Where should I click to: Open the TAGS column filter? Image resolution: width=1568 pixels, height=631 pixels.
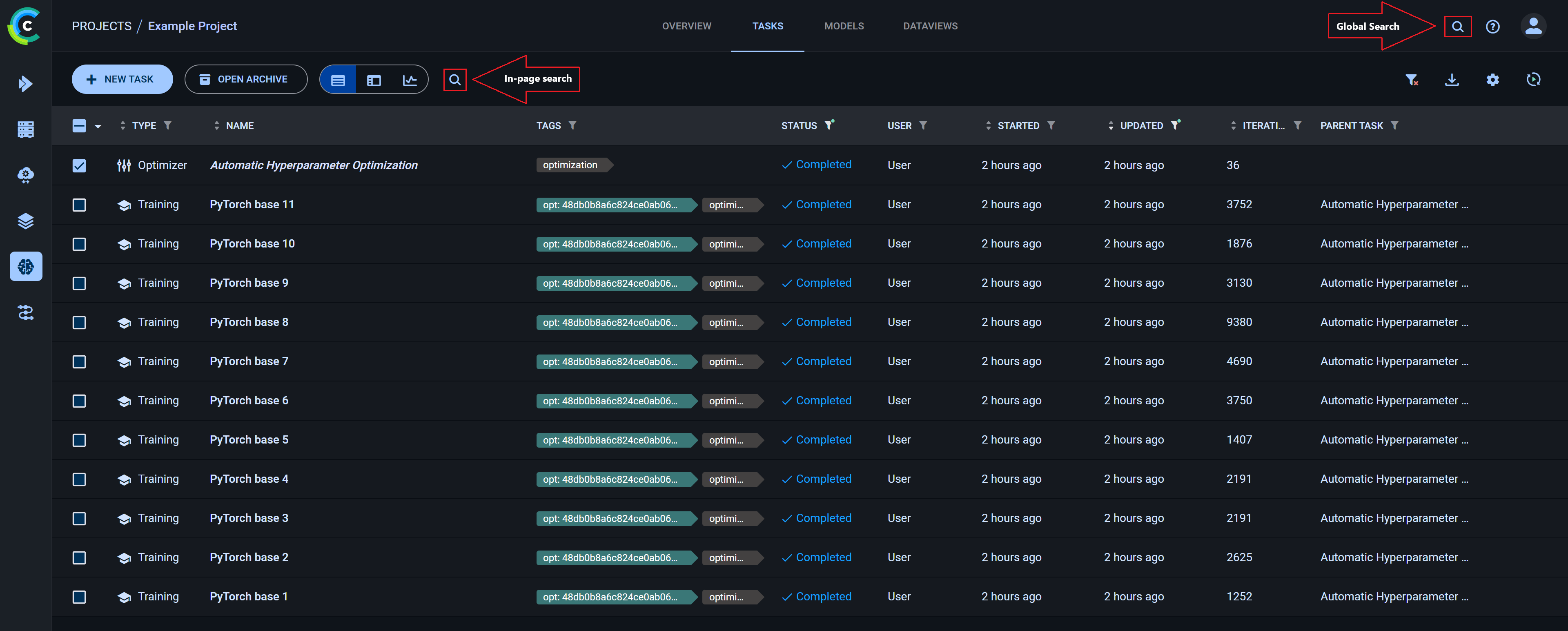[573, 125]
